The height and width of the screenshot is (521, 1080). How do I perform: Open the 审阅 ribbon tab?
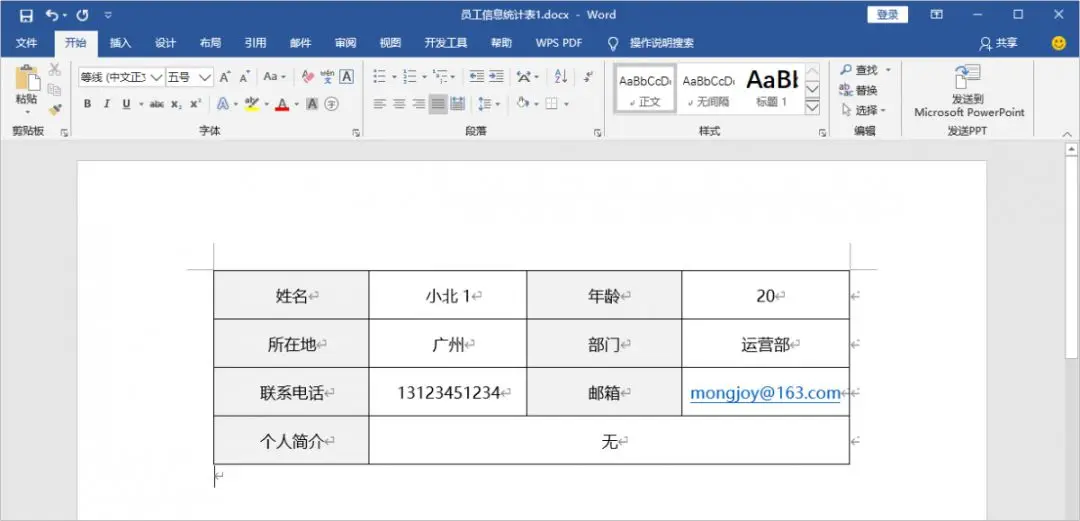pyautogui.click(x=345, y=43)
